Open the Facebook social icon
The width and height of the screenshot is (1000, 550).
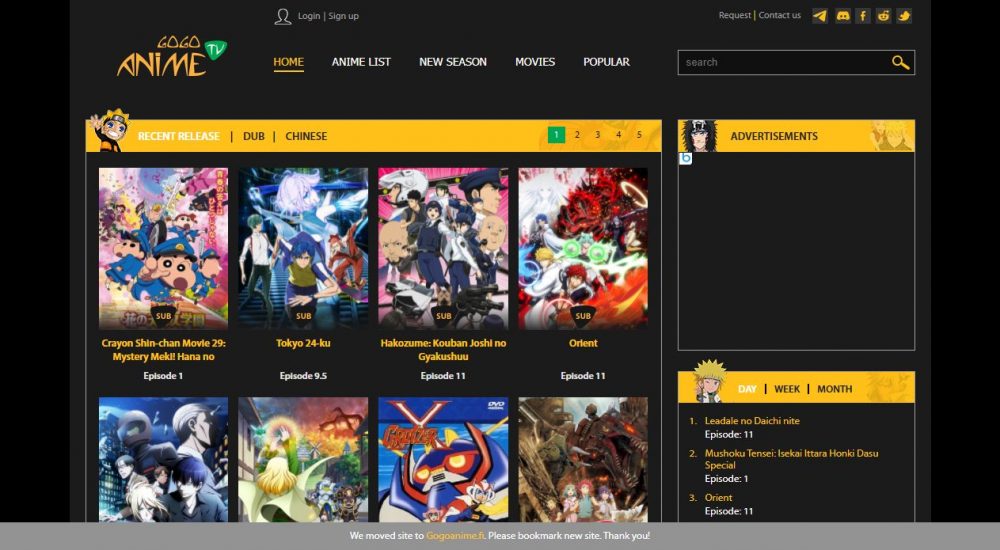[863, 15]
